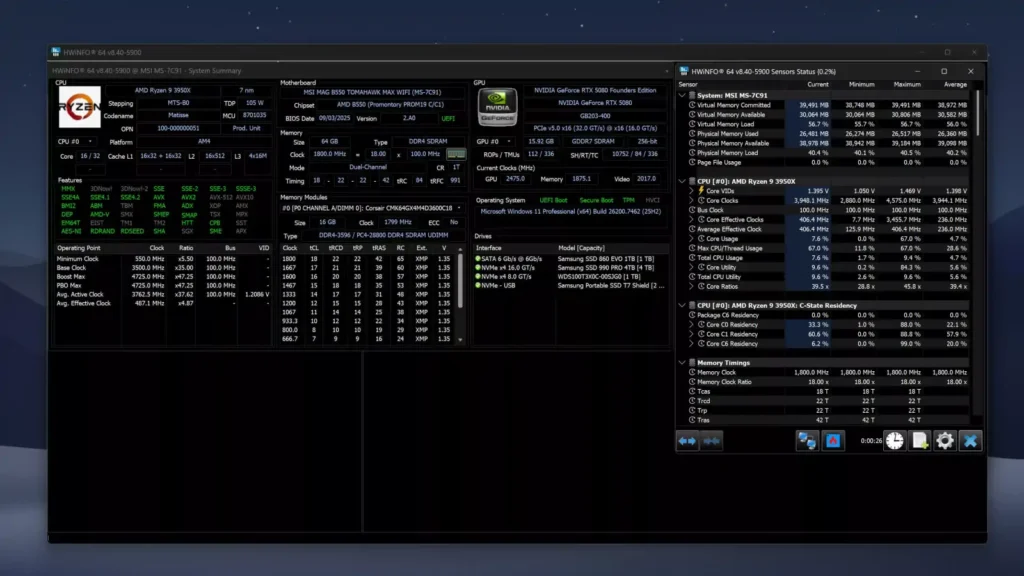Click clock icon beside Memory Clock Ratio
The height and width of the screenshot is (576, 1024).
[692, 382]
